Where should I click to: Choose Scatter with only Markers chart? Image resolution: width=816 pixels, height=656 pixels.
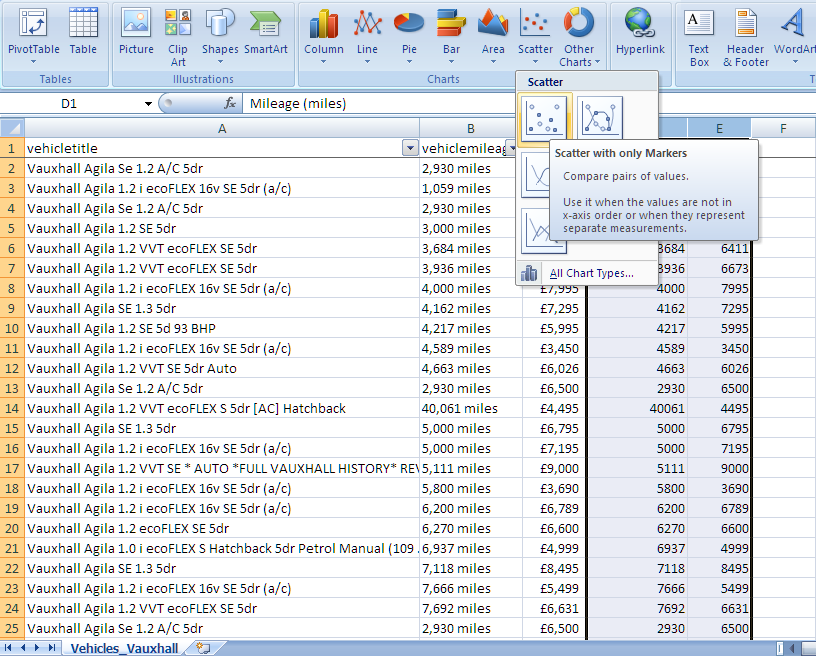[545, 120]
